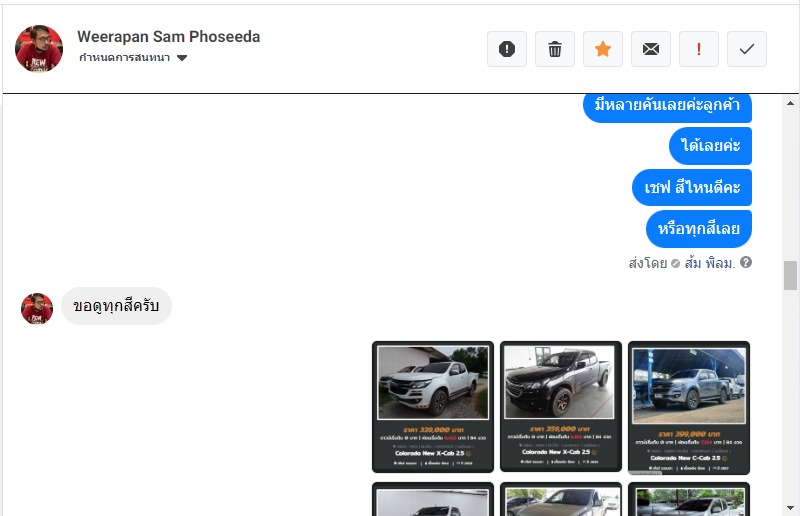Click the scrollbar down arrow

(x=790, y=508)
